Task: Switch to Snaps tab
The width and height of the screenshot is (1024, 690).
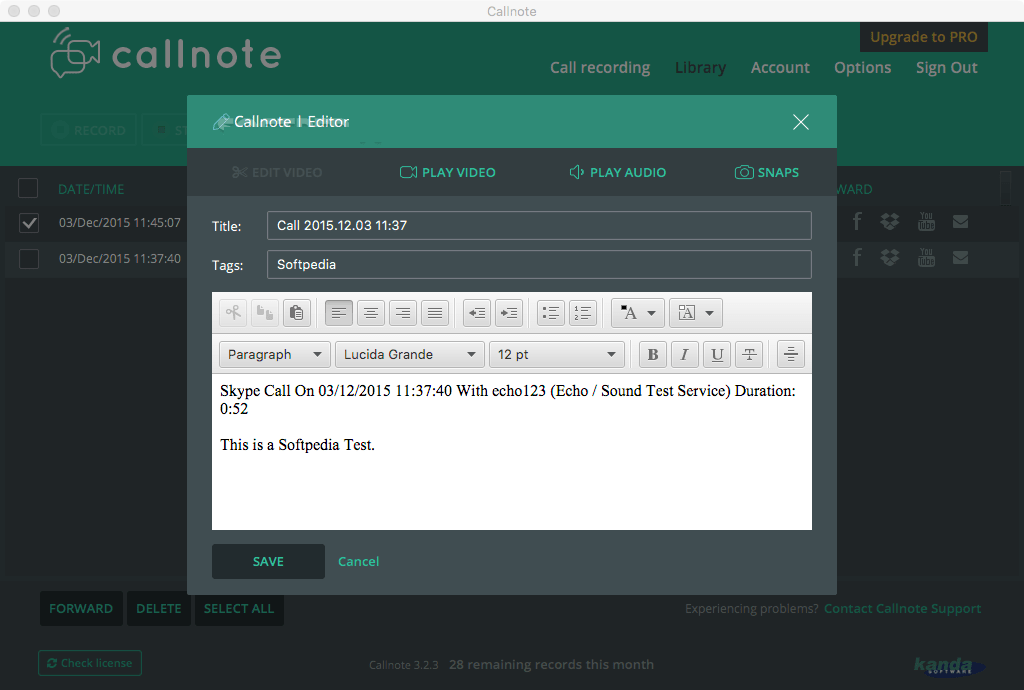Action: coord(767,172)
